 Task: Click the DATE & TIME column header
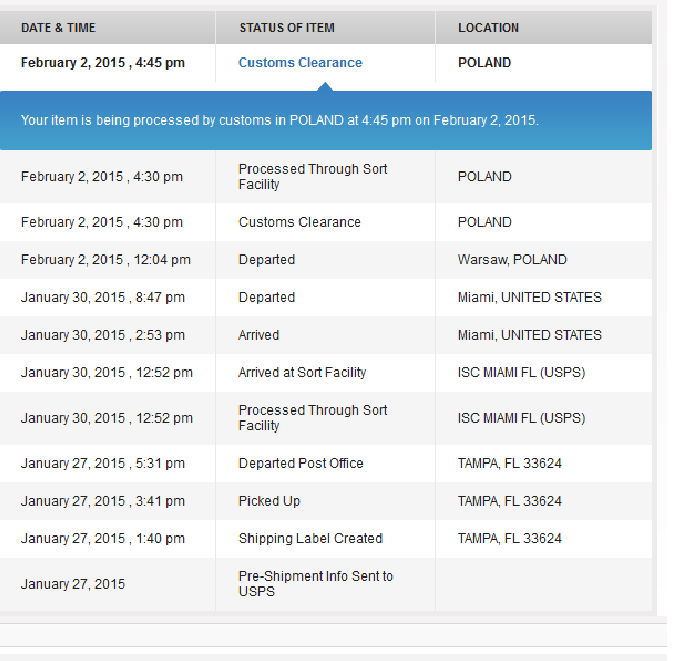[58, 28]
